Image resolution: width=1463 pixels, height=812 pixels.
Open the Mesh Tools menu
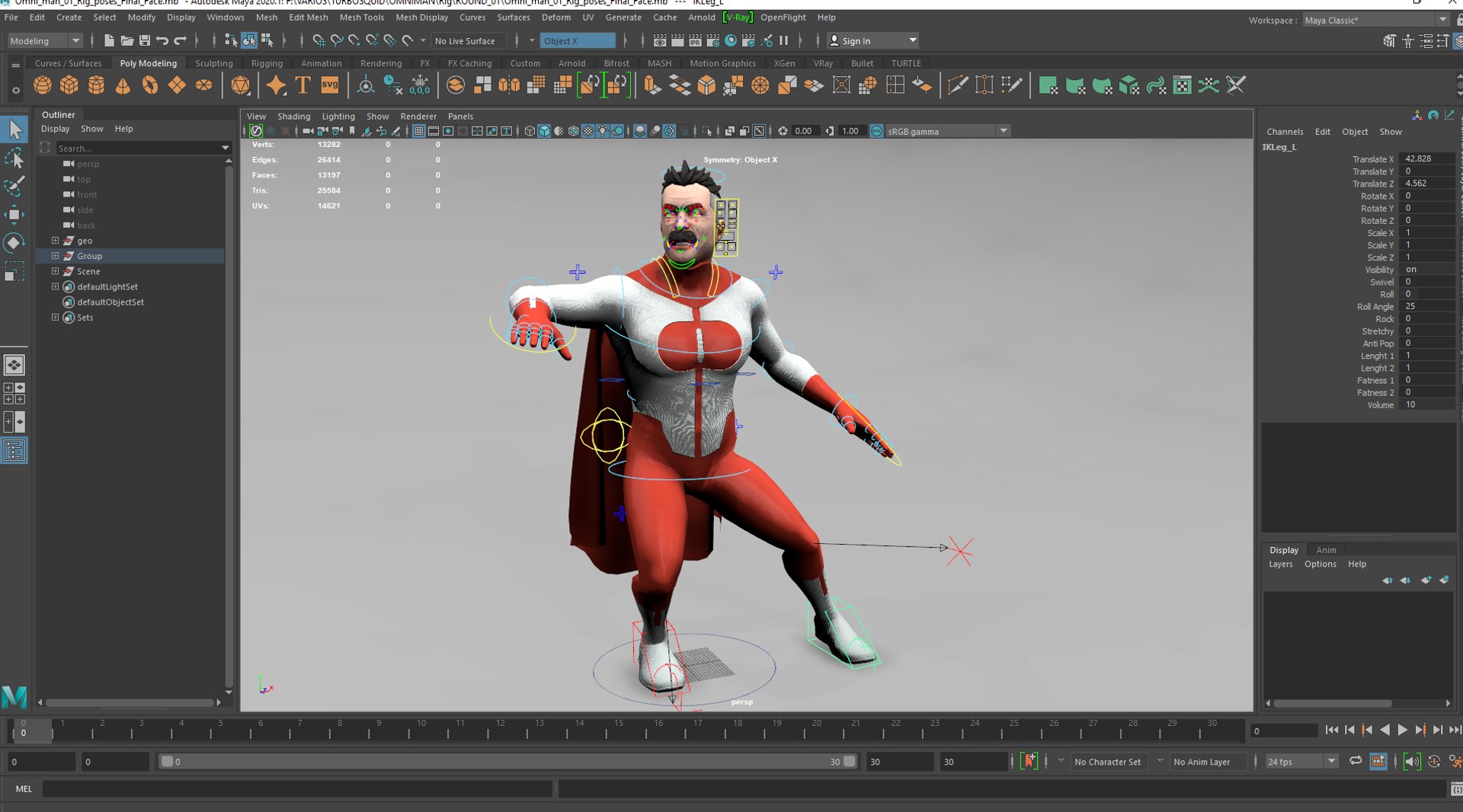click(361, 17)
